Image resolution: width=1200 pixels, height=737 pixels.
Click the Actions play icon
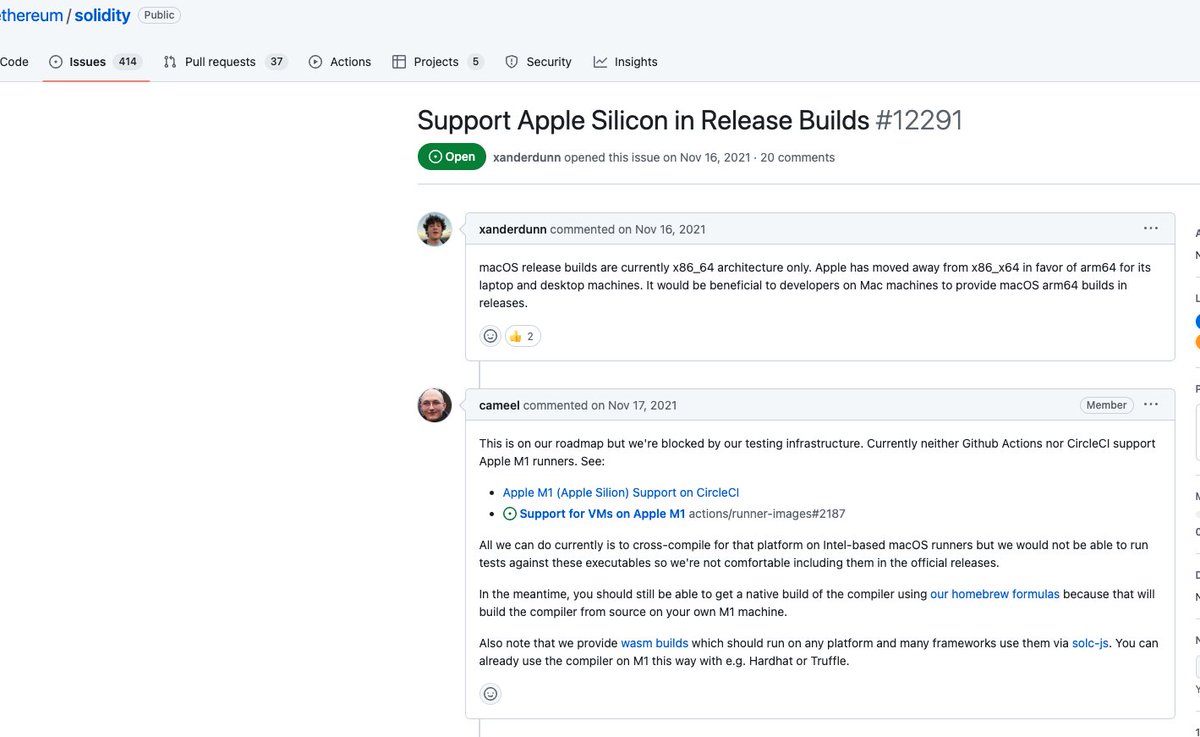(313, 61)
